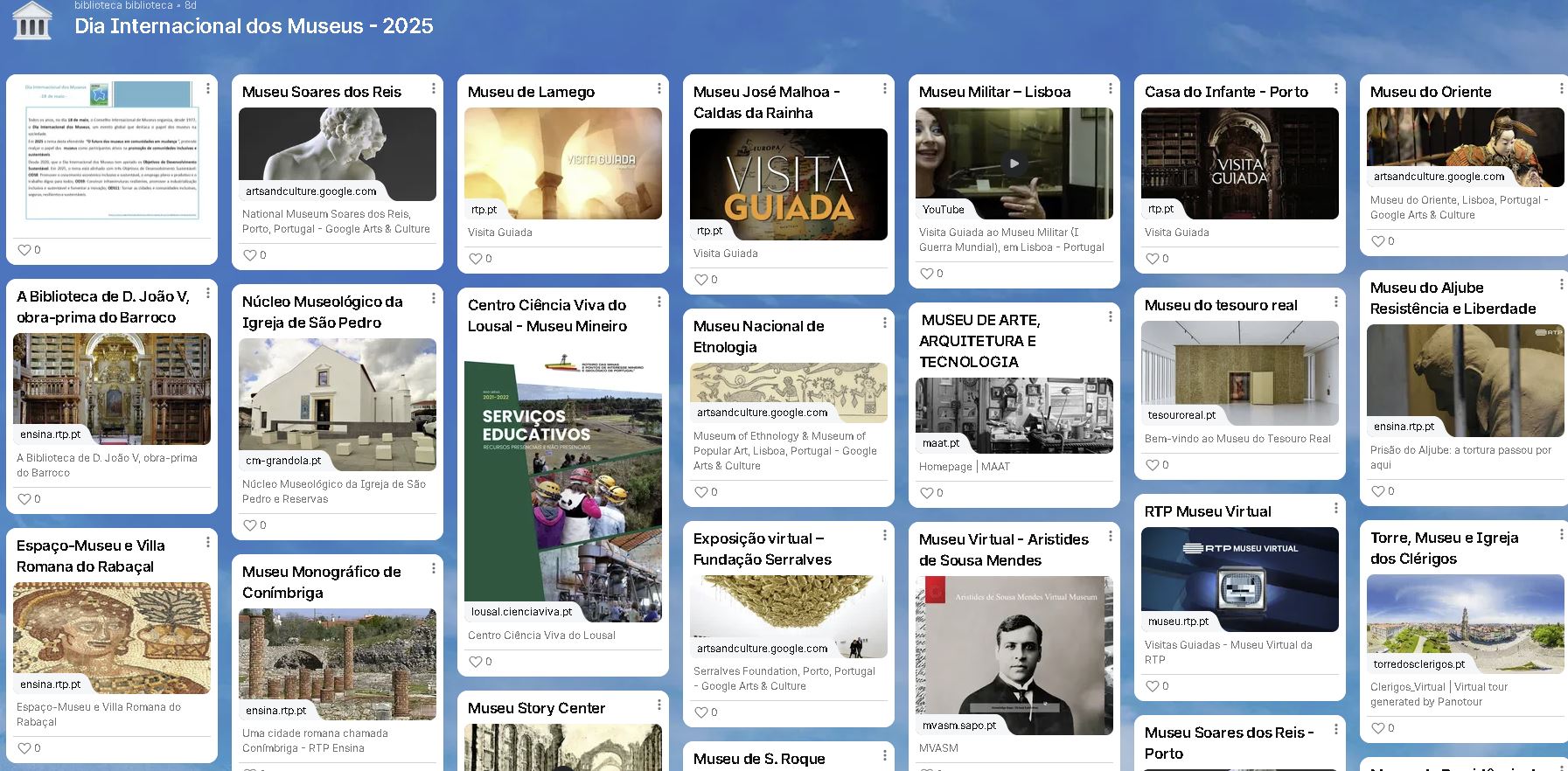
Task: Open the three-dot menu on Casa do Infante card
Action: [x=1336, y=88]
